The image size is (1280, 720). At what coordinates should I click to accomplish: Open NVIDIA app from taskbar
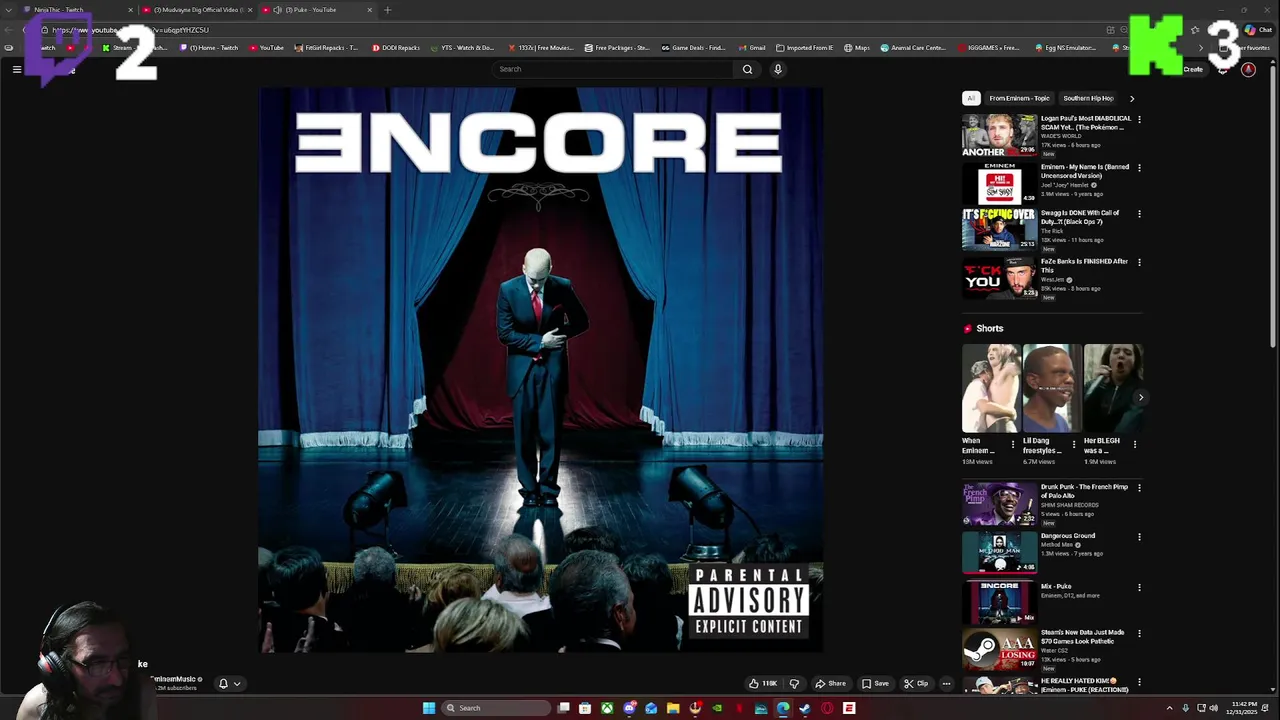pos(717,708)
